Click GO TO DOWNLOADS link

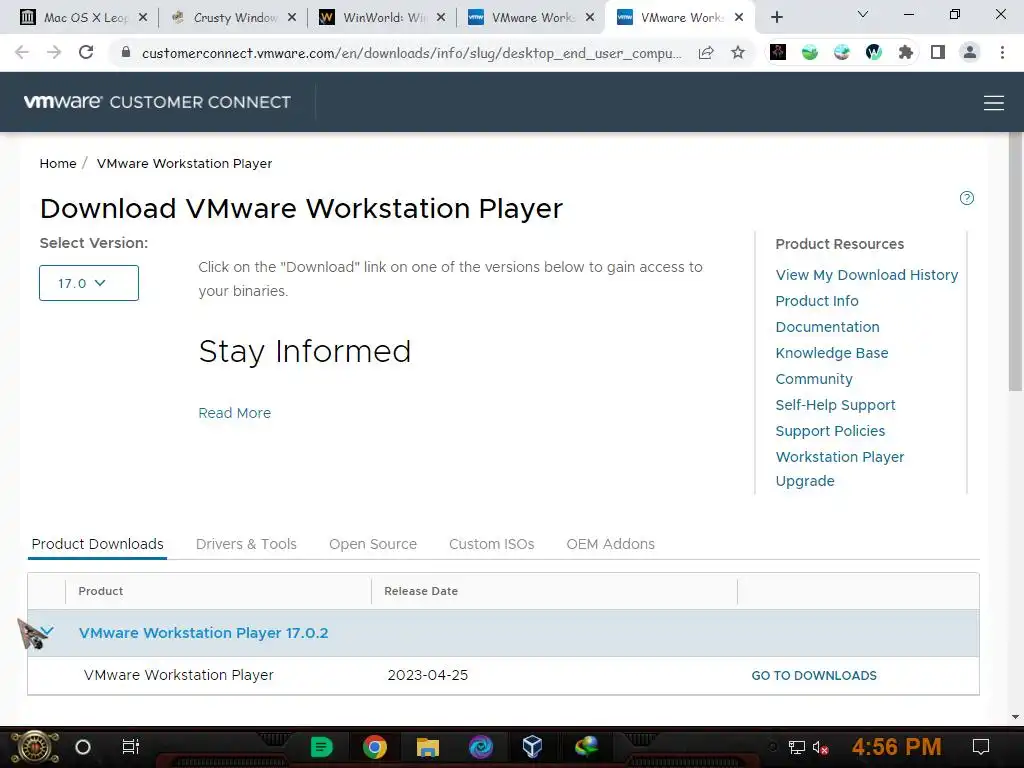coord(814,675)
